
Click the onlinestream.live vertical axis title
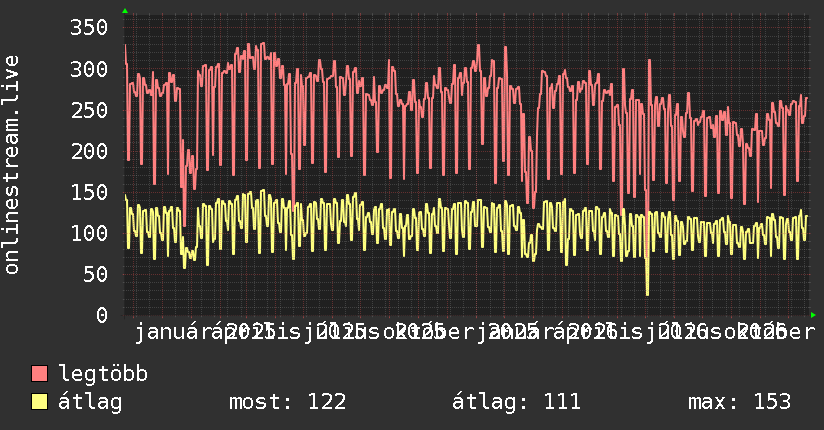click(x=12, y=165)
